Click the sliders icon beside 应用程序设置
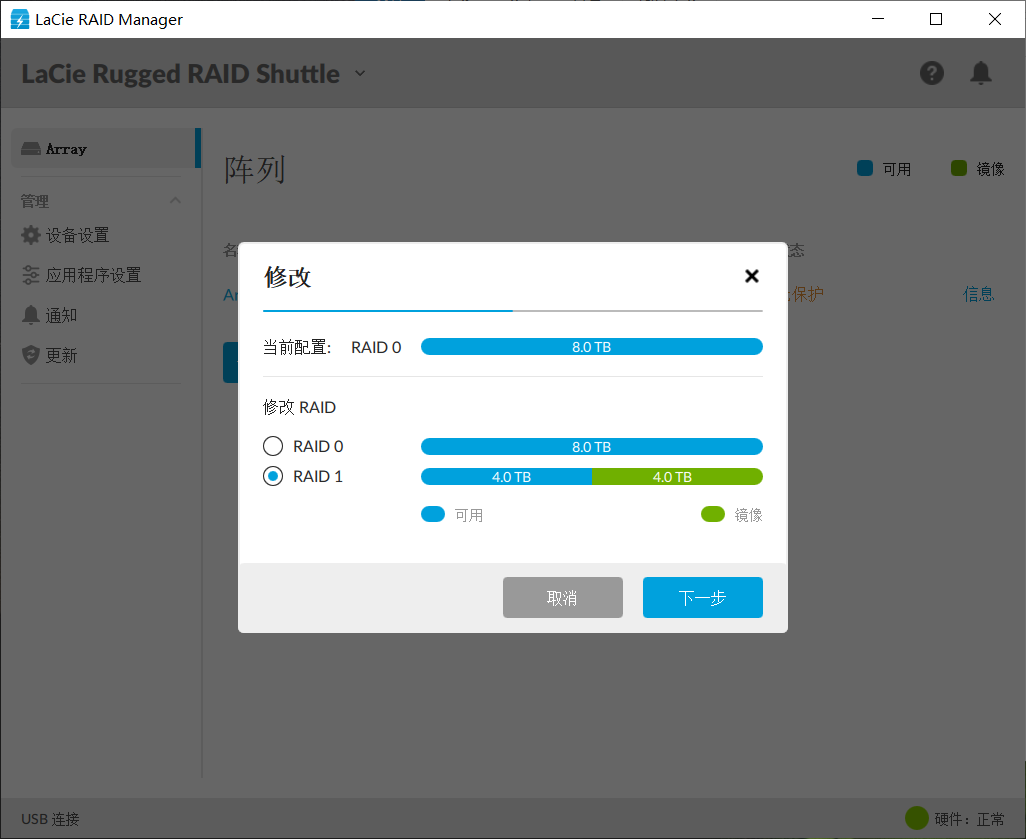The image size is (1026, 839). (x=31, y=275)
